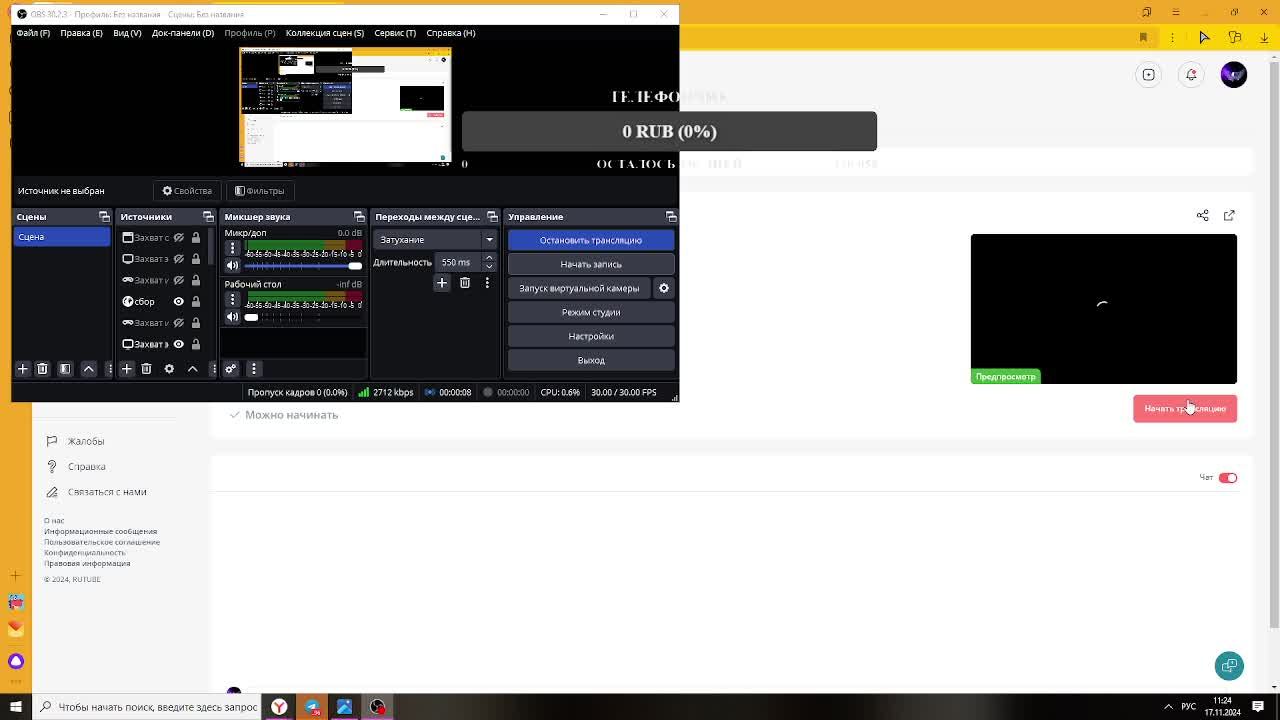Open scene filters in the Scenes toolbar

(65, 369)
